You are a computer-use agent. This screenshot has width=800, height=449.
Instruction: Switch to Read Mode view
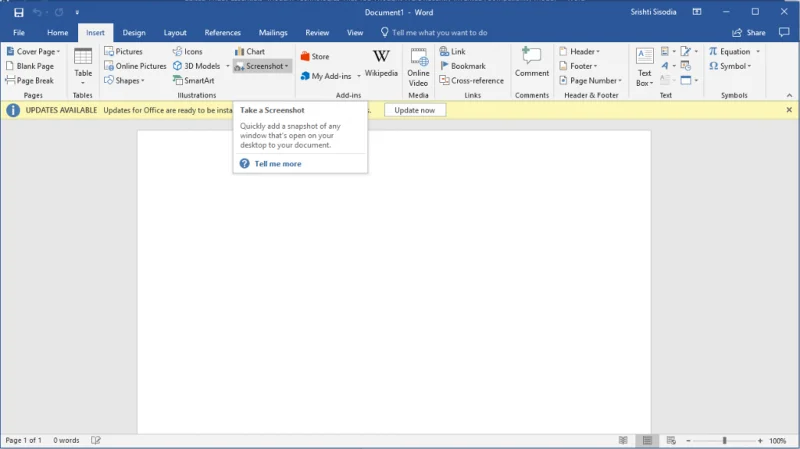(623, 440)
